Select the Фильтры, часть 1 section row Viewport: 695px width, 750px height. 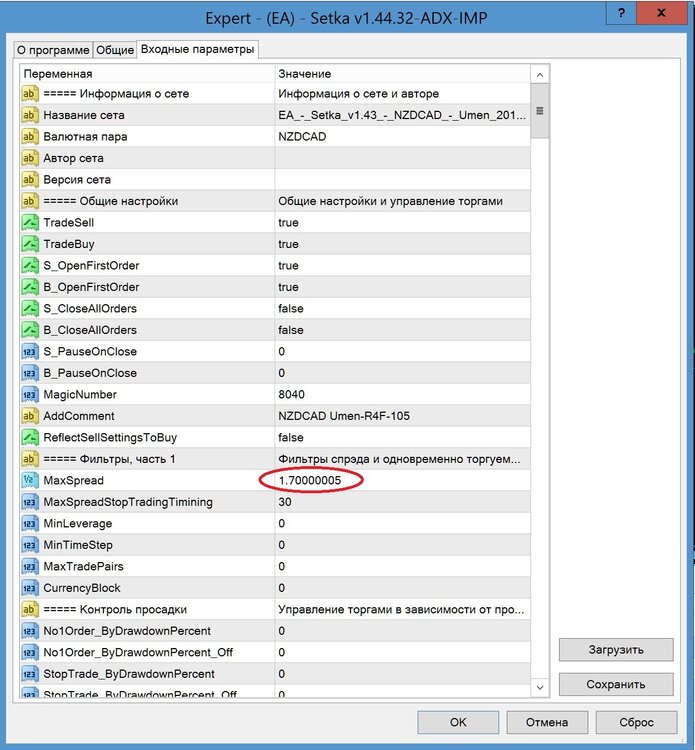pyautogui.click(x=275, y=460)
